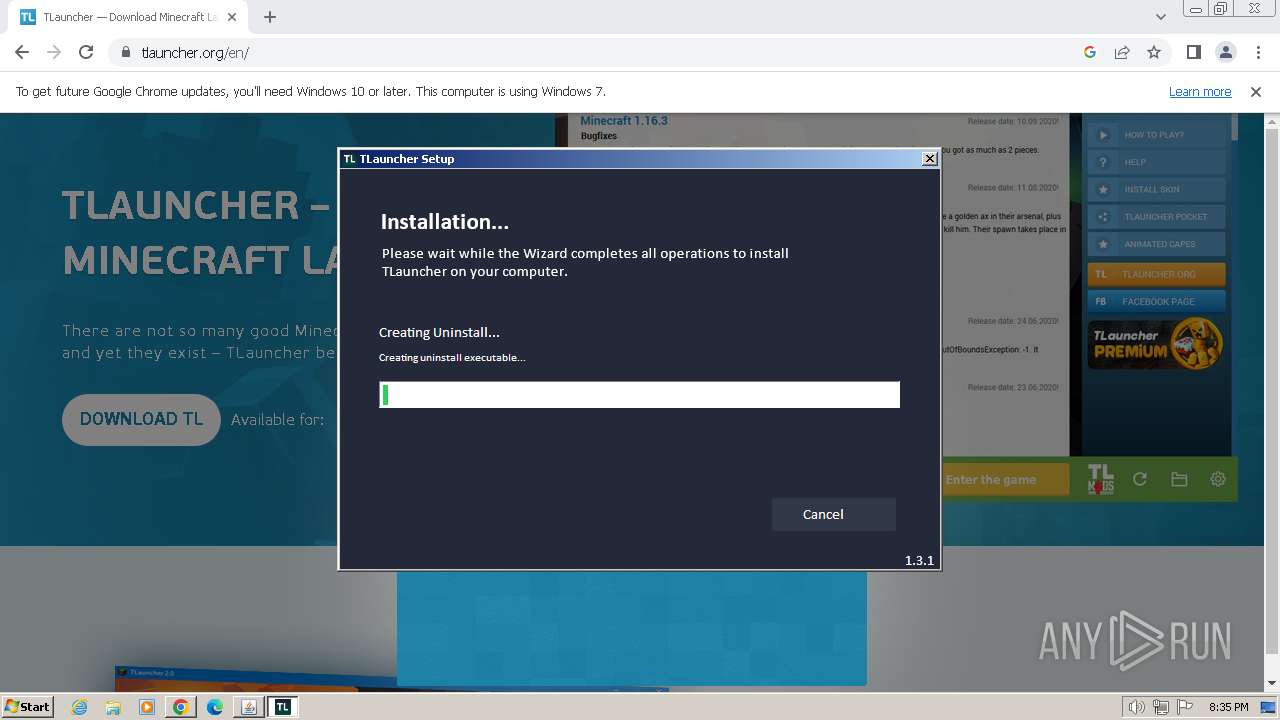This screenshot has height=720, width=1280.
Task: Click the orange TLAUNCHER.ORG button
Action: pyautogui.click(x=1157, y=274)
